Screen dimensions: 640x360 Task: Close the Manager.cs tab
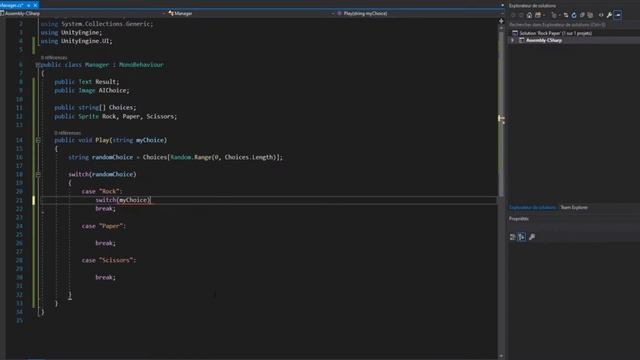[36, 5]
